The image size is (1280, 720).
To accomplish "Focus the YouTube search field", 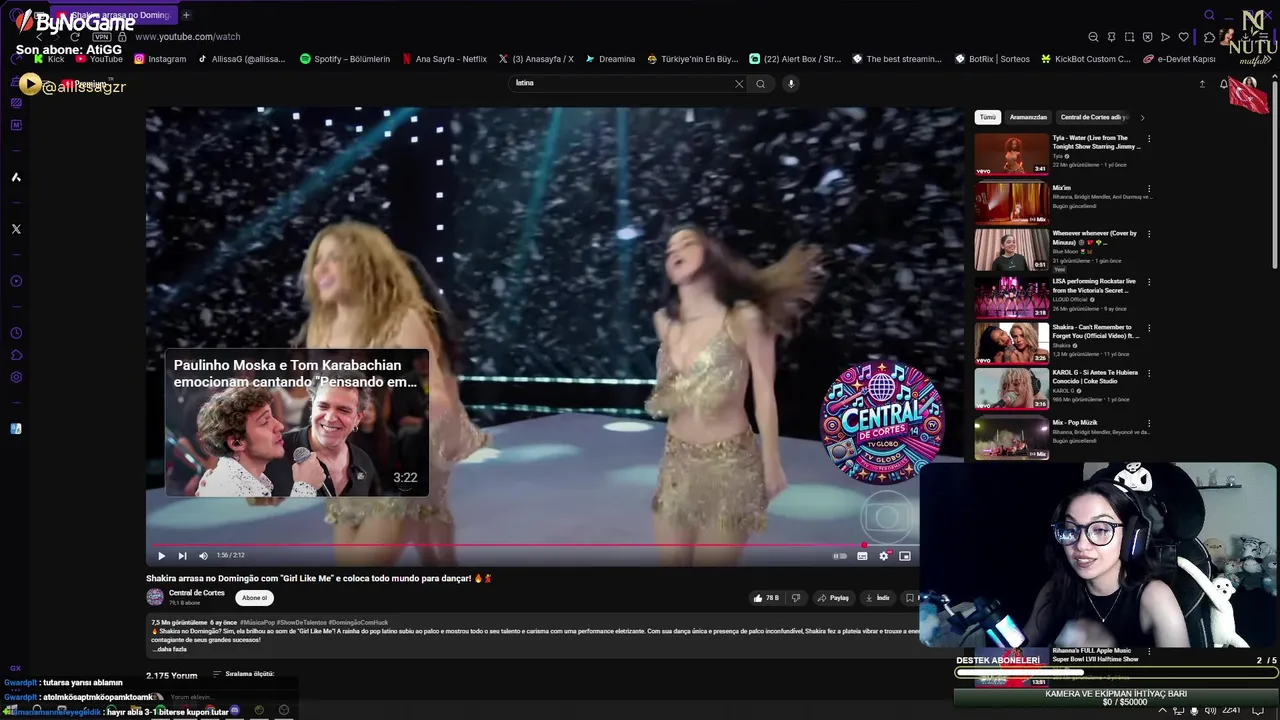I will pyautogui.click(x=620, y=84).
